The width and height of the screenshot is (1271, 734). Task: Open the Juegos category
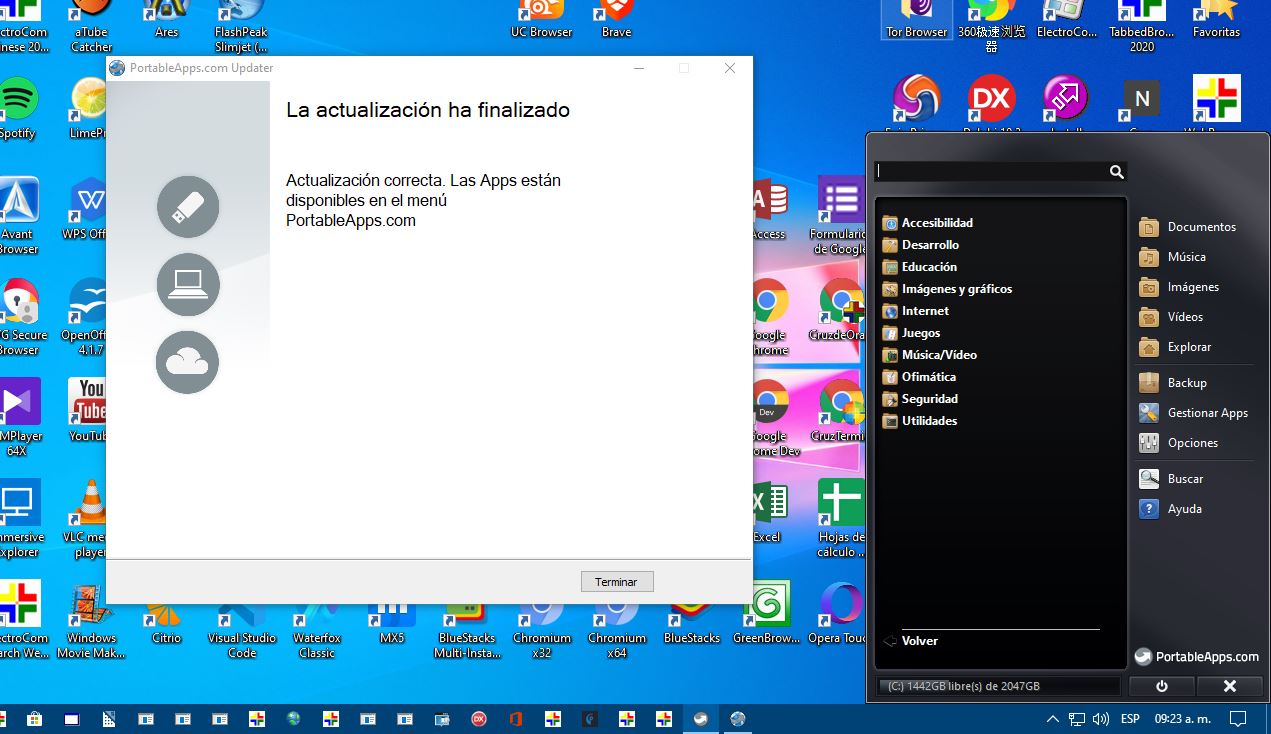point(920,333)
